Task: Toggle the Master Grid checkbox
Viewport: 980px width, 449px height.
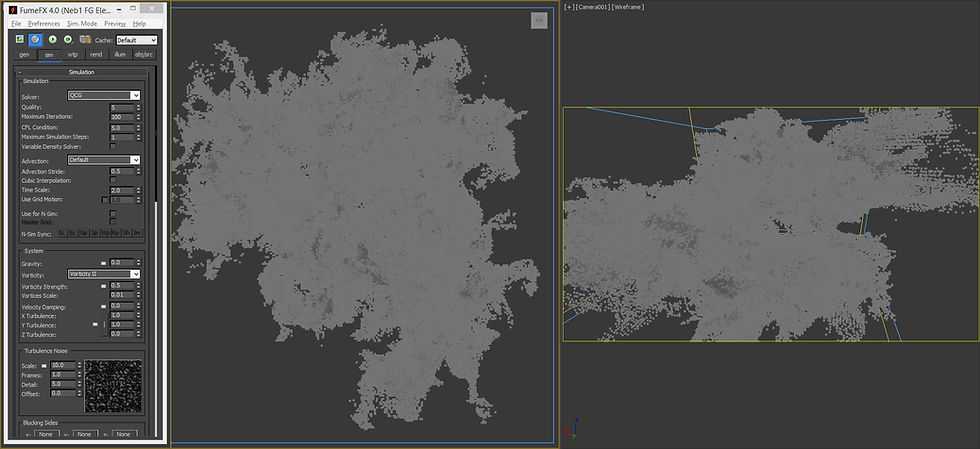Action: [113, 221]
